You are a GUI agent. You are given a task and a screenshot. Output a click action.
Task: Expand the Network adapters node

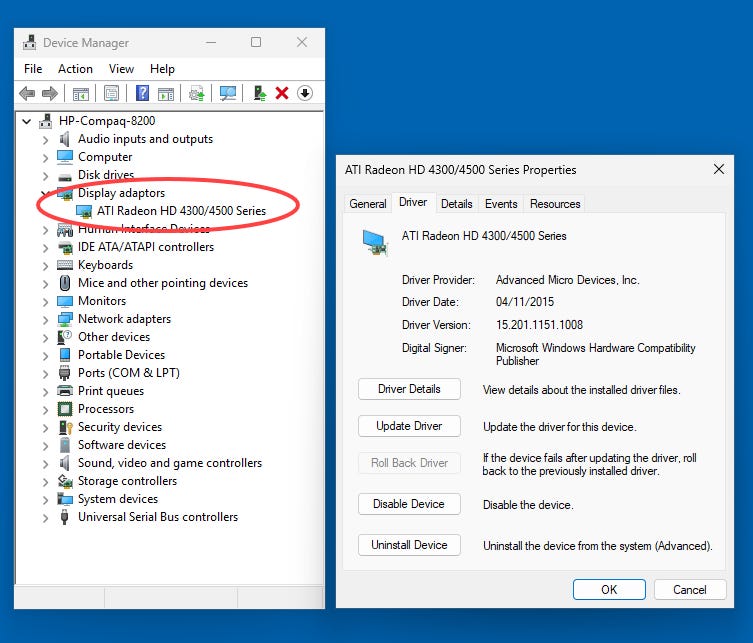tap(45, 319)
